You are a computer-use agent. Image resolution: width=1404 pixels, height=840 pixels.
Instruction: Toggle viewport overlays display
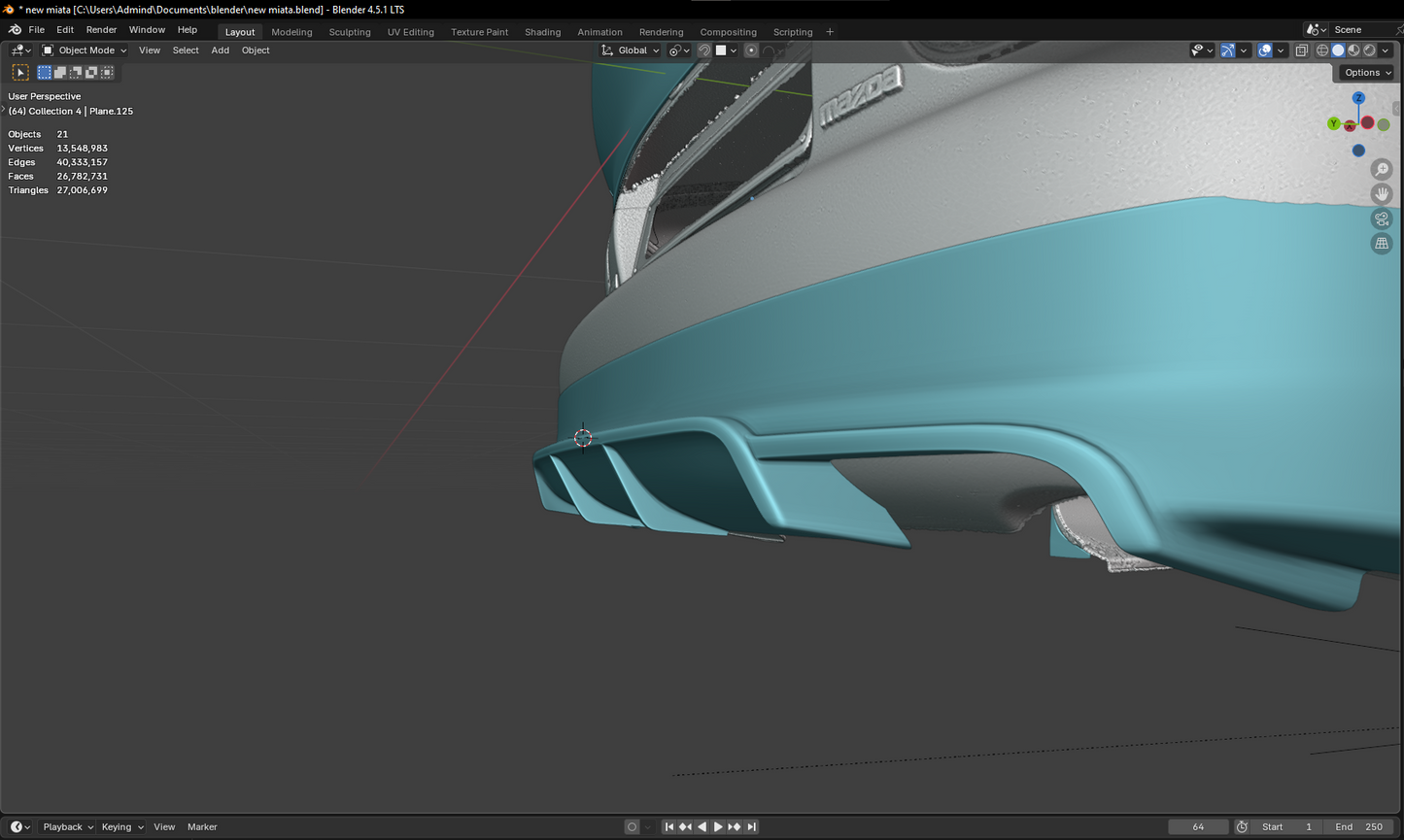coord(1264,50)
